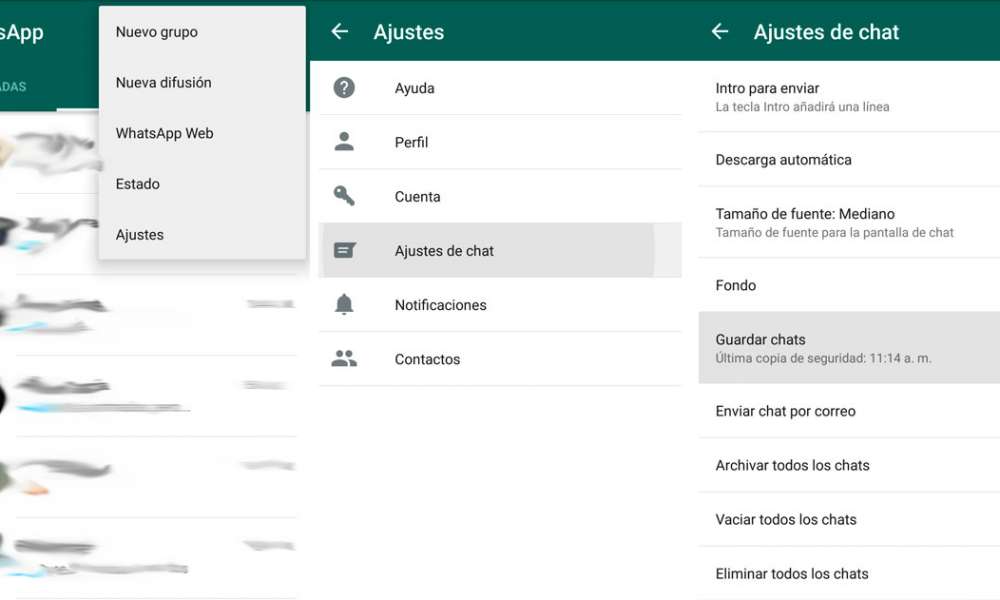
Task: Click 'Tamaño de fuente para la pantalla de chat' text
Action: [834, 233]
